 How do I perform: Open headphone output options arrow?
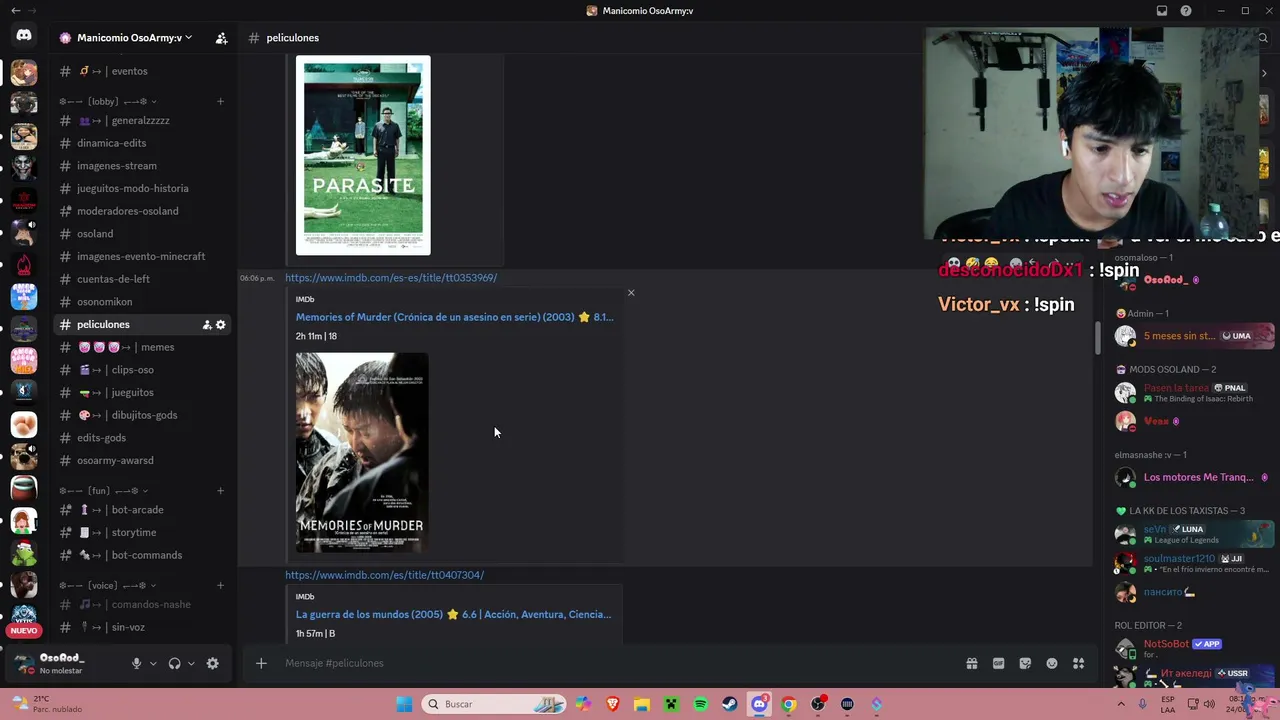(190, 663)
